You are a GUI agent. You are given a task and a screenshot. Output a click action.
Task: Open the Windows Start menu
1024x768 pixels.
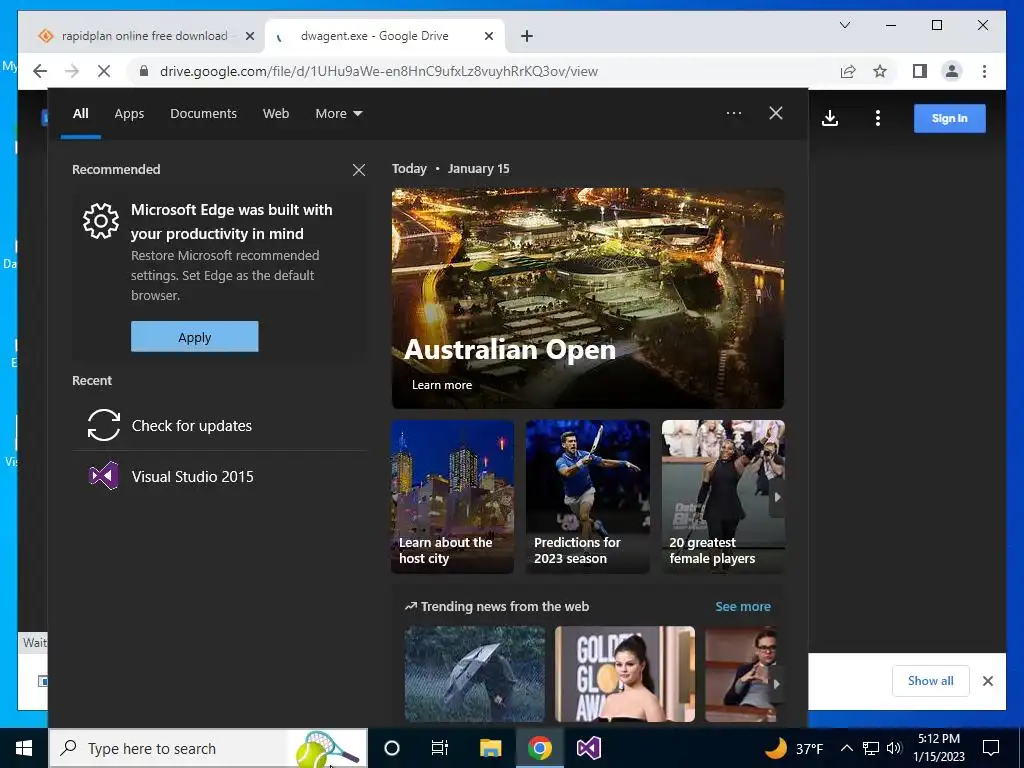[x=24, y=748]
